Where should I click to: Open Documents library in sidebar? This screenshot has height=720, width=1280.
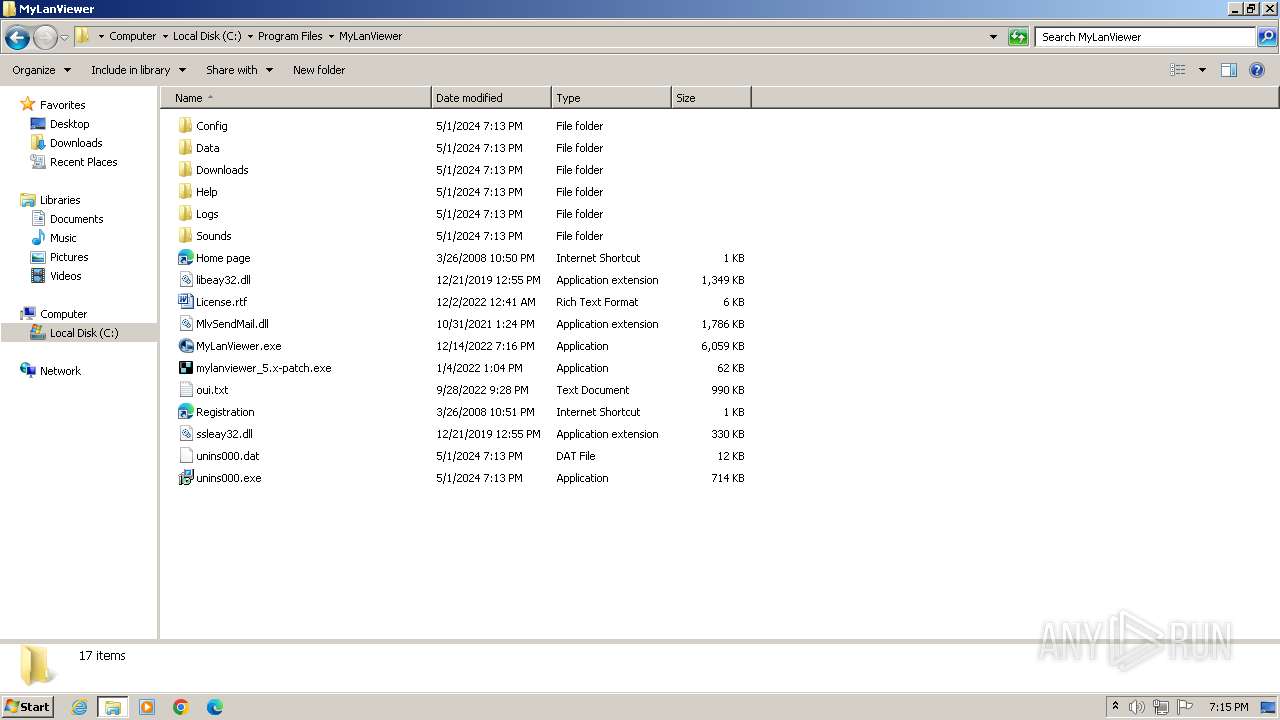76,219
